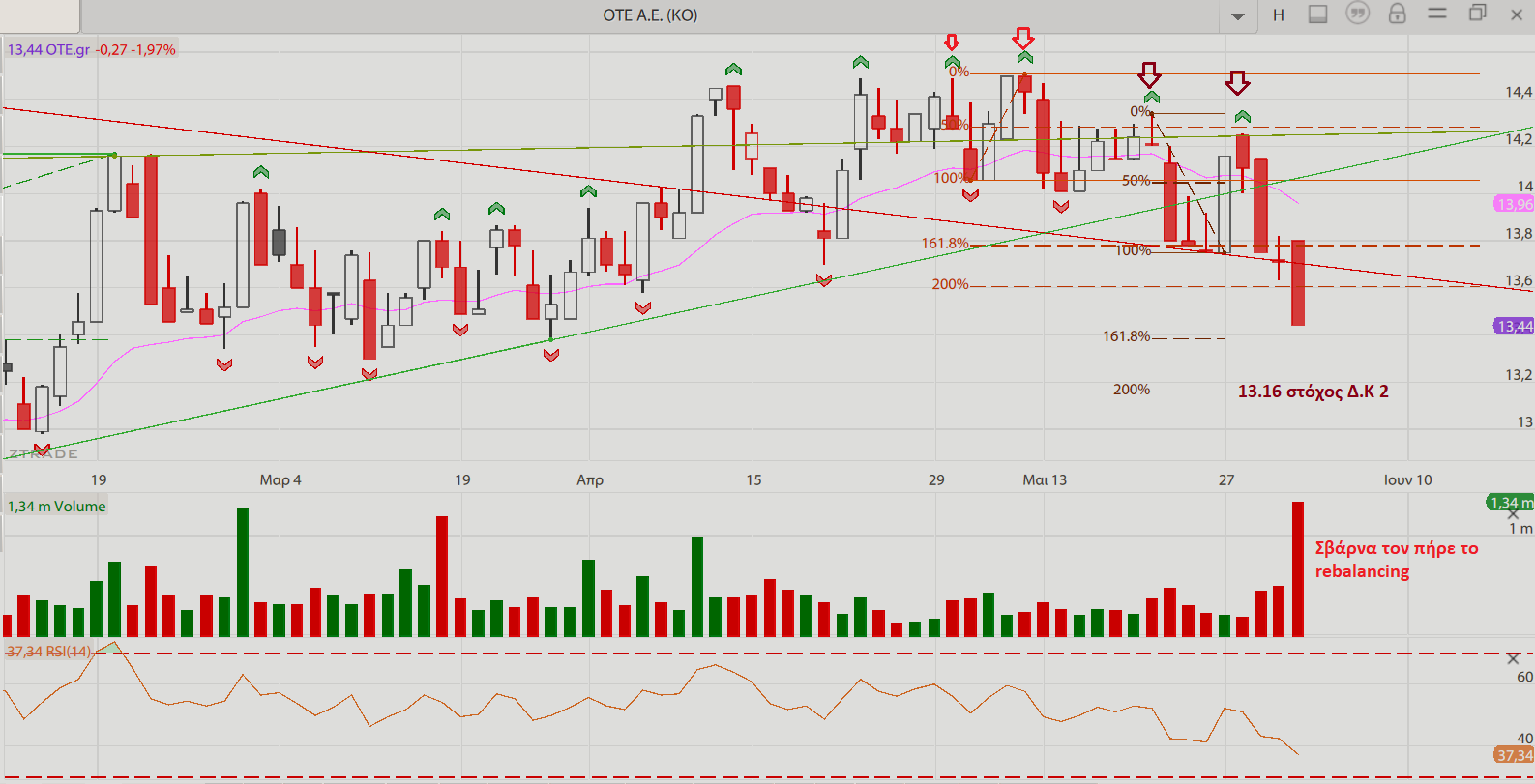1535x784 pixels.
Task: Select the dark red 50% Fibonacci label
Action: click(x=1136, y=181)
